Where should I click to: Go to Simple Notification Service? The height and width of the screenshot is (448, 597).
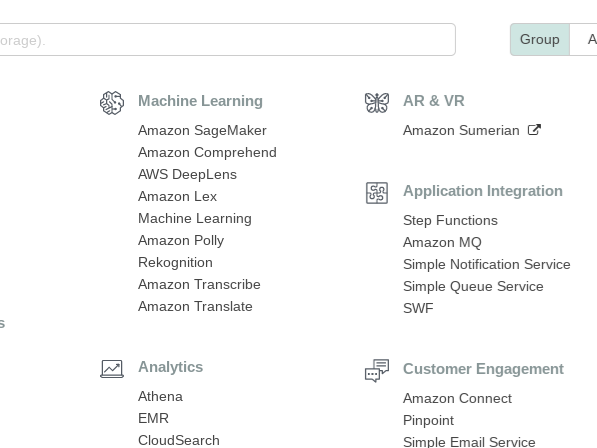[487, 265]
